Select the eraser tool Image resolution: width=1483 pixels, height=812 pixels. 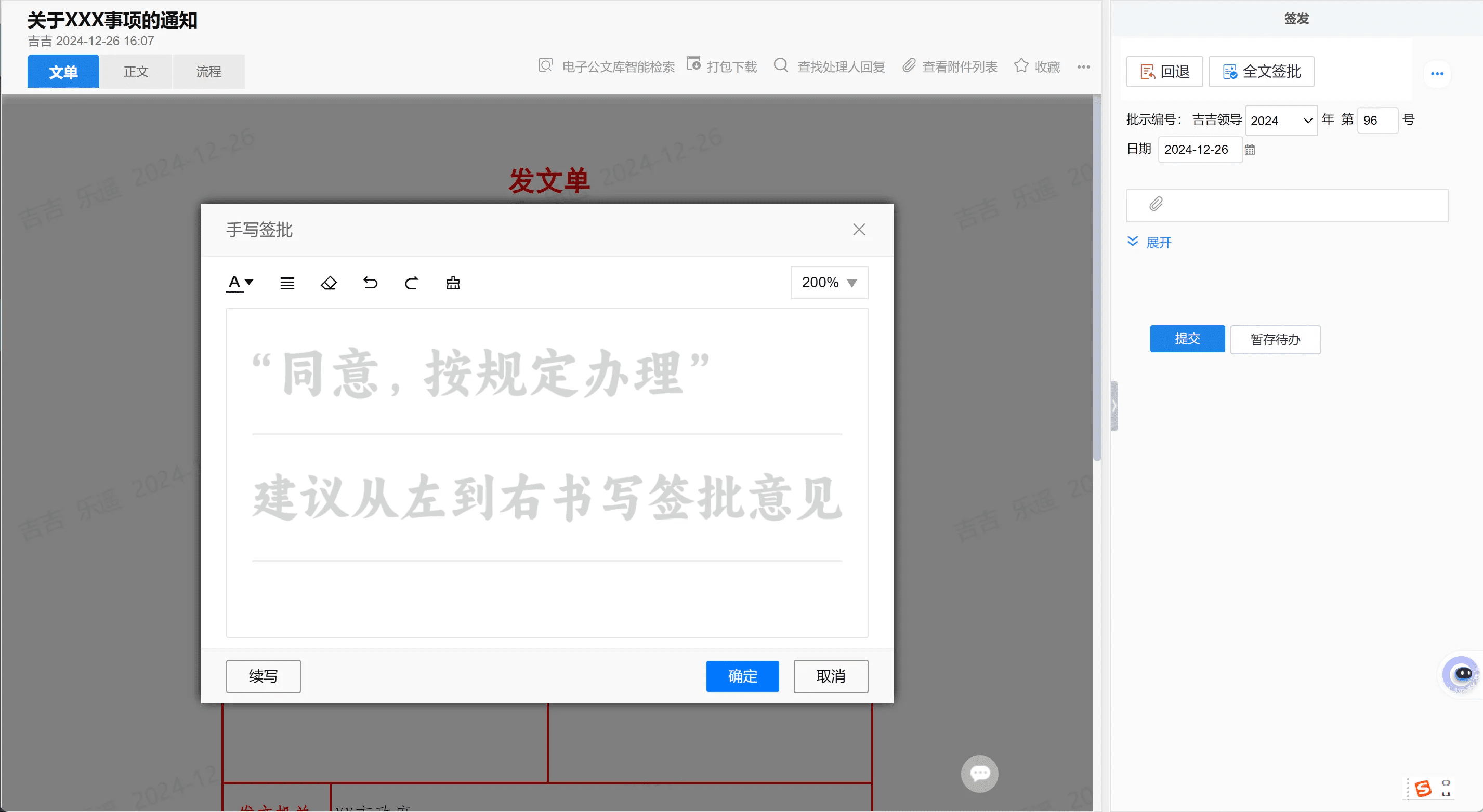(x=329, y=283)
